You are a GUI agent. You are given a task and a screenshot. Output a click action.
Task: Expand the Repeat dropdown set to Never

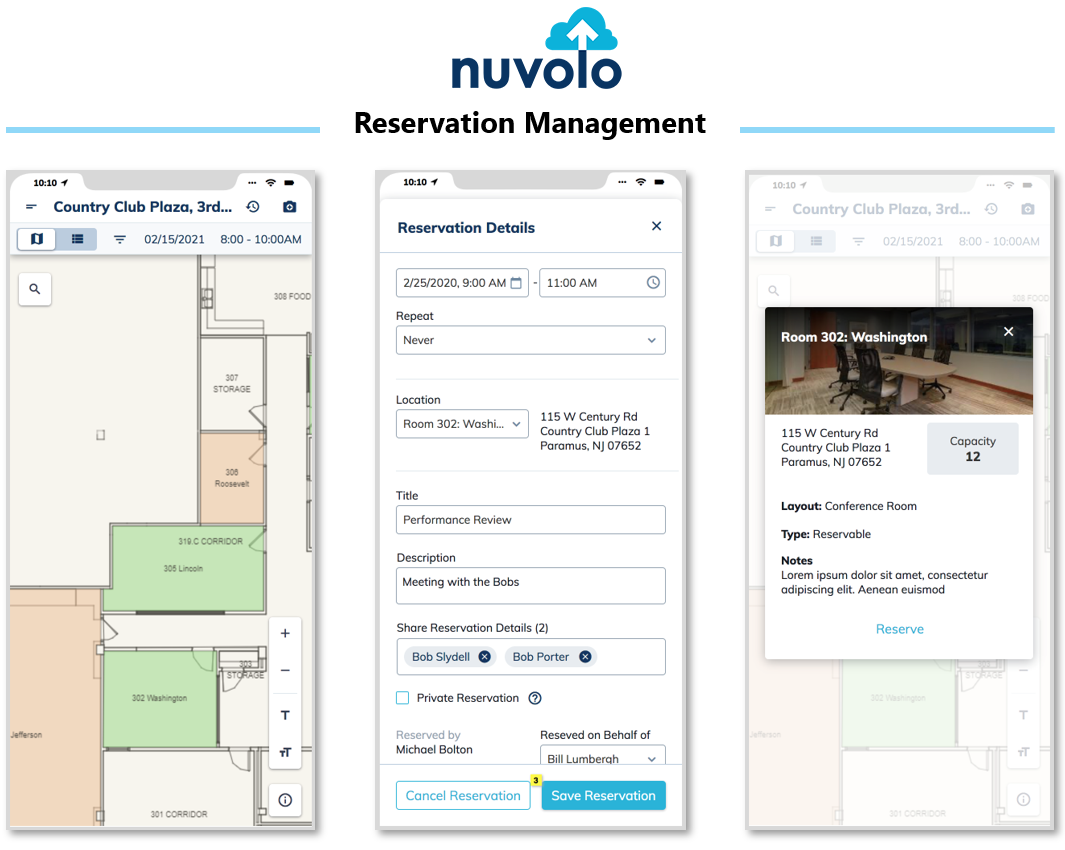[530, 340]
